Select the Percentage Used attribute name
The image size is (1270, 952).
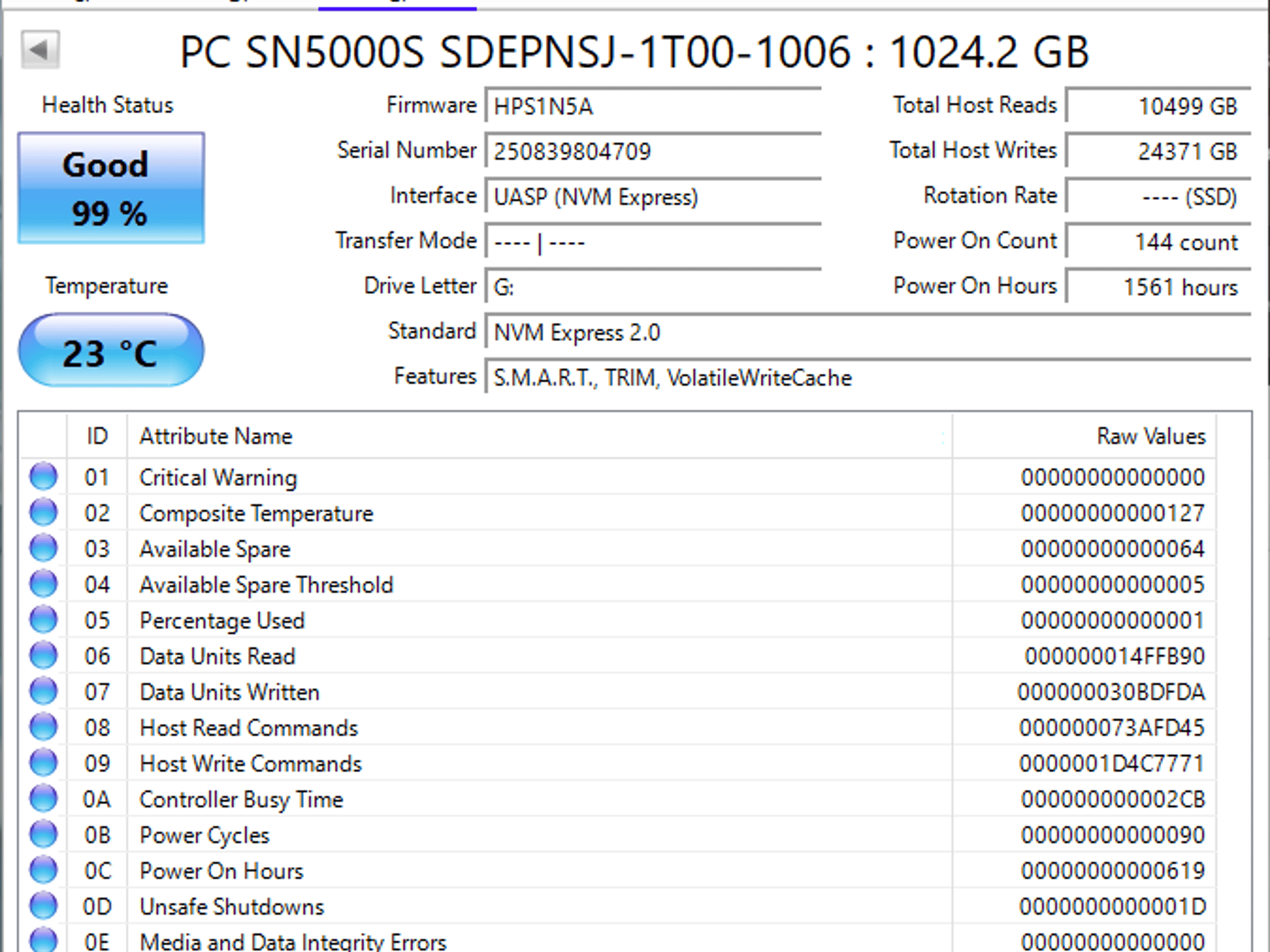coord(222,621)
